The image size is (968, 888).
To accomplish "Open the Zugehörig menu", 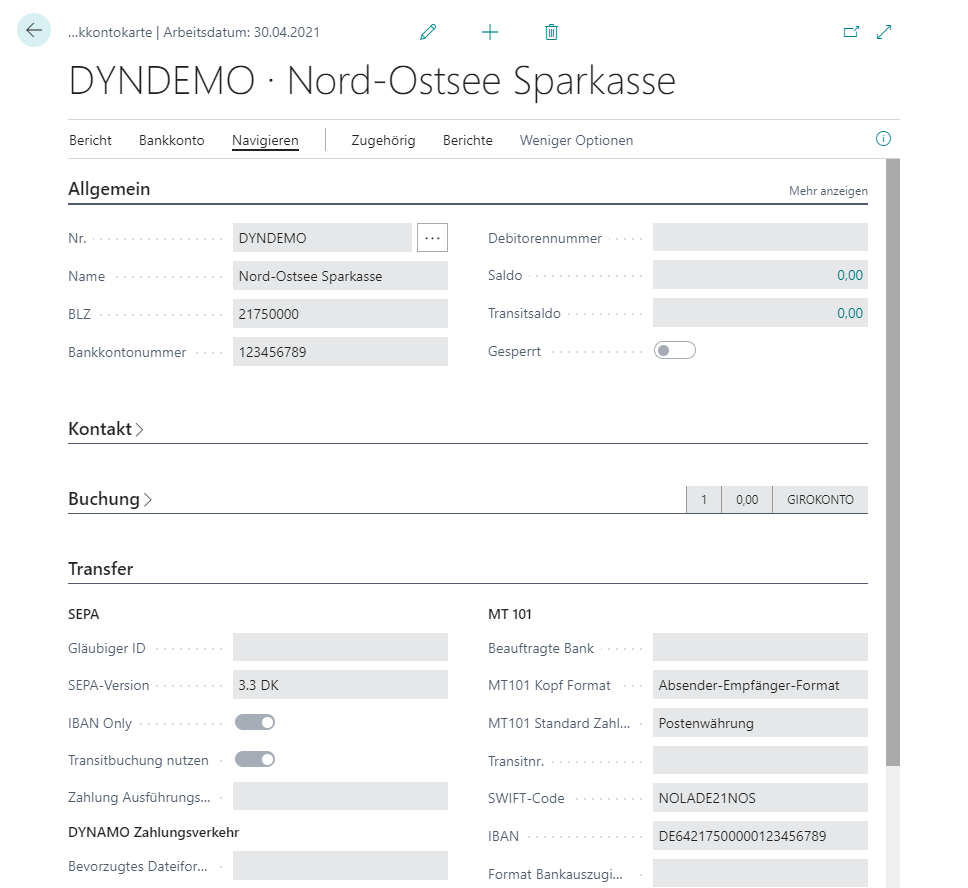I will (x=383, y=140).
